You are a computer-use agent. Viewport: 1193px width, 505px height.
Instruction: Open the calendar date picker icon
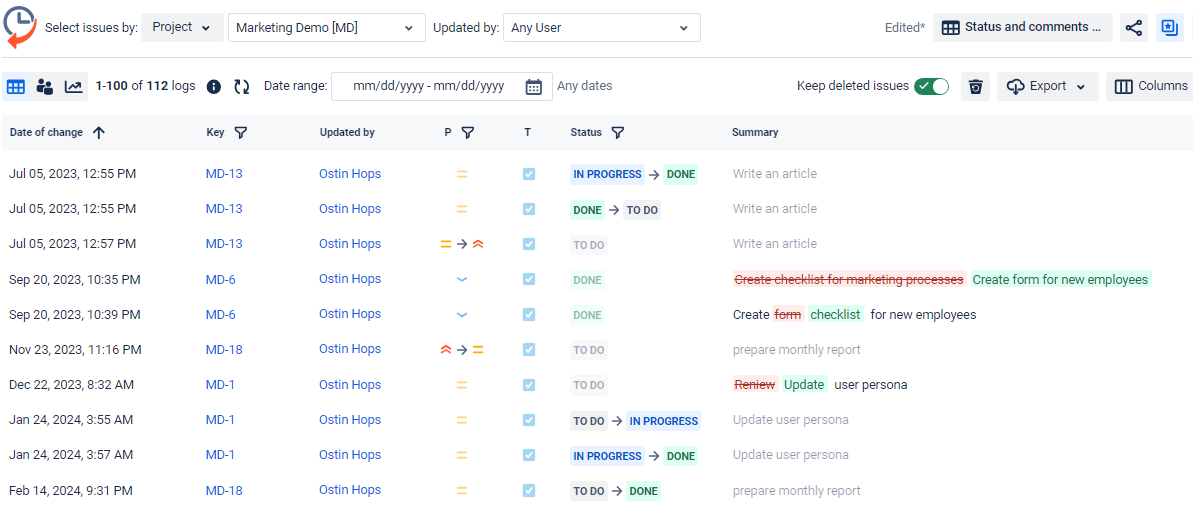[534, 87]
